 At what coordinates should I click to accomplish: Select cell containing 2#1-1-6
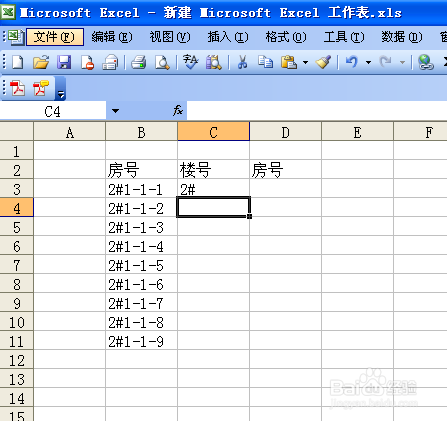(x=141, y=284)
